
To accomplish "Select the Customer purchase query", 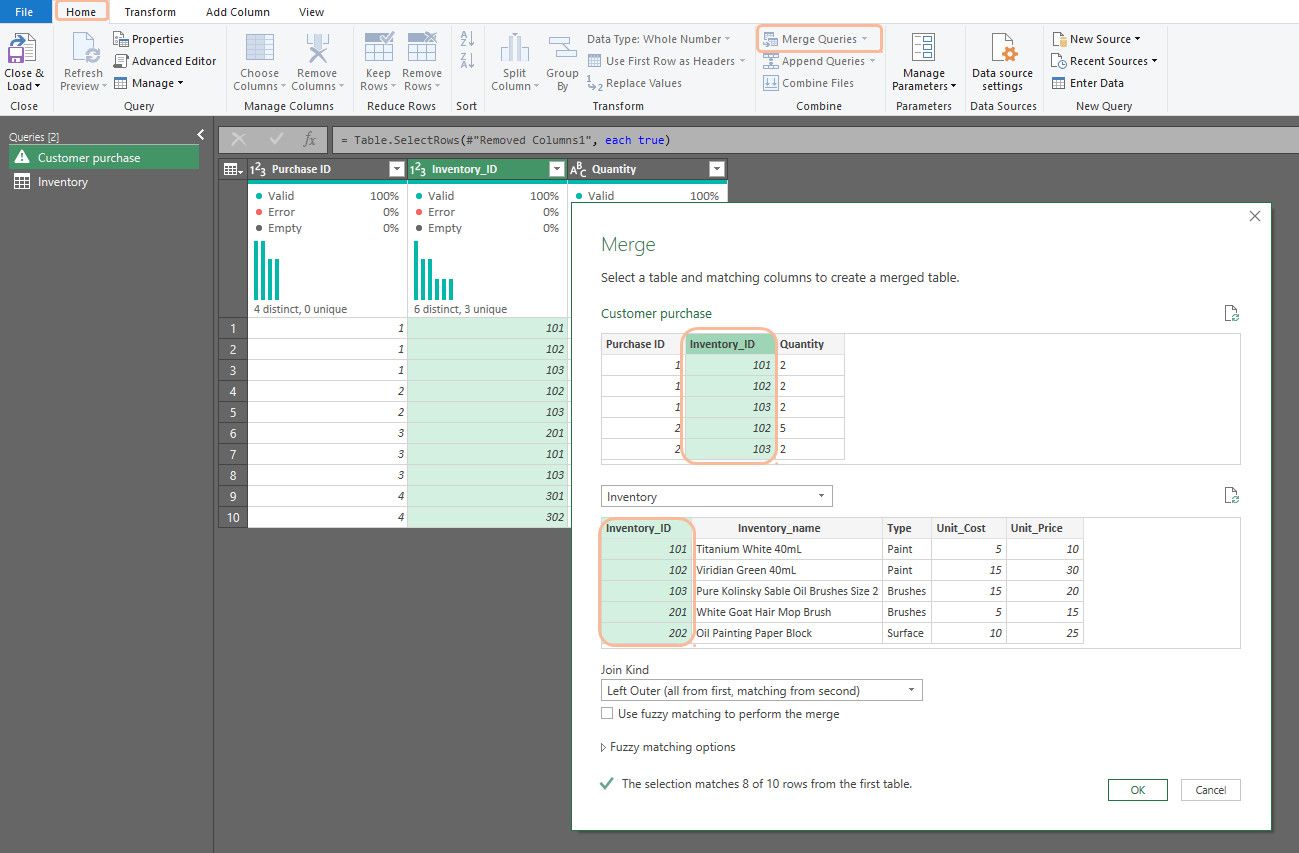I will tap(104, 158).
